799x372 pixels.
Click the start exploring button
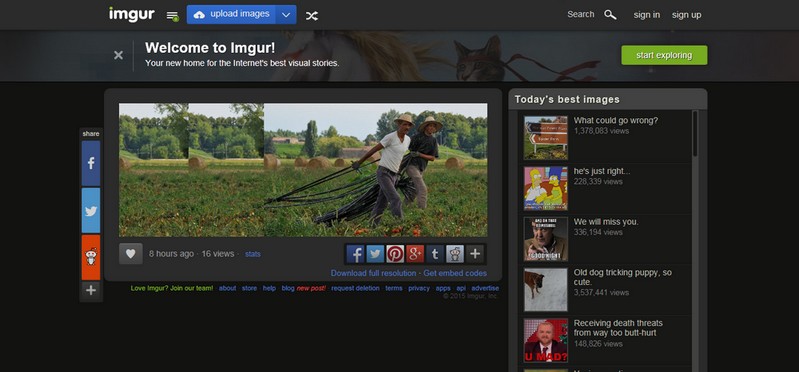[664, 55]
